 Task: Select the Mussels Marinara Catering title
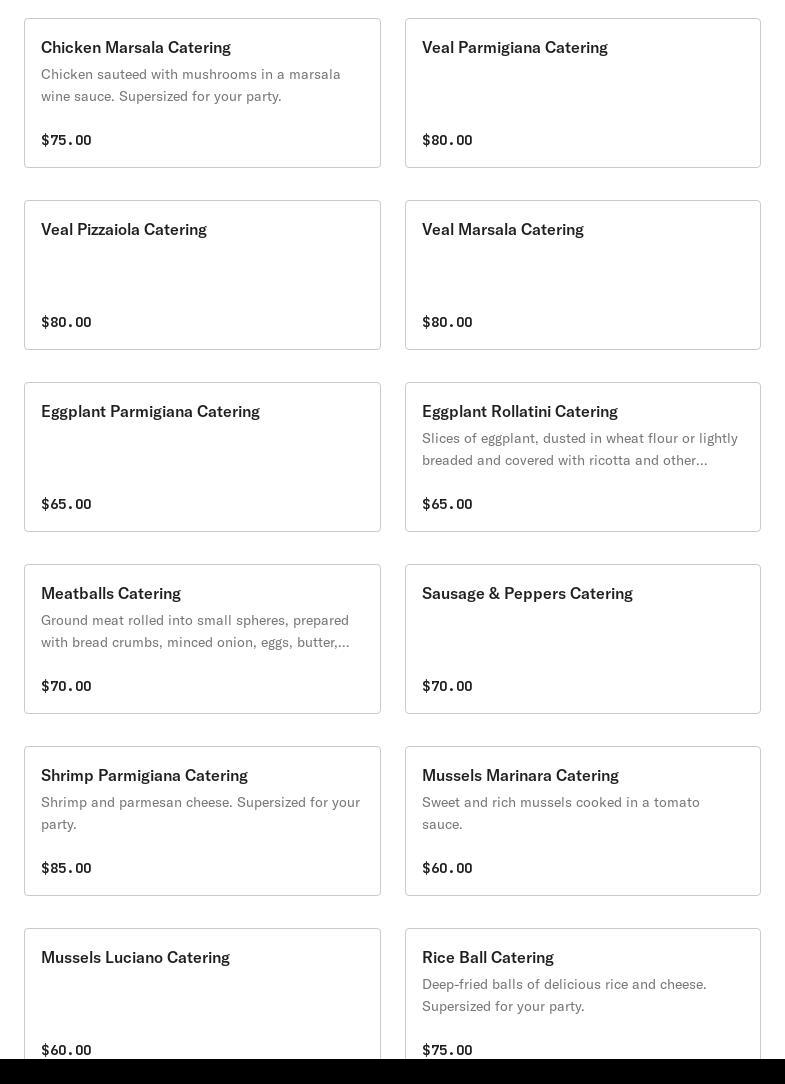pos(520,776)
